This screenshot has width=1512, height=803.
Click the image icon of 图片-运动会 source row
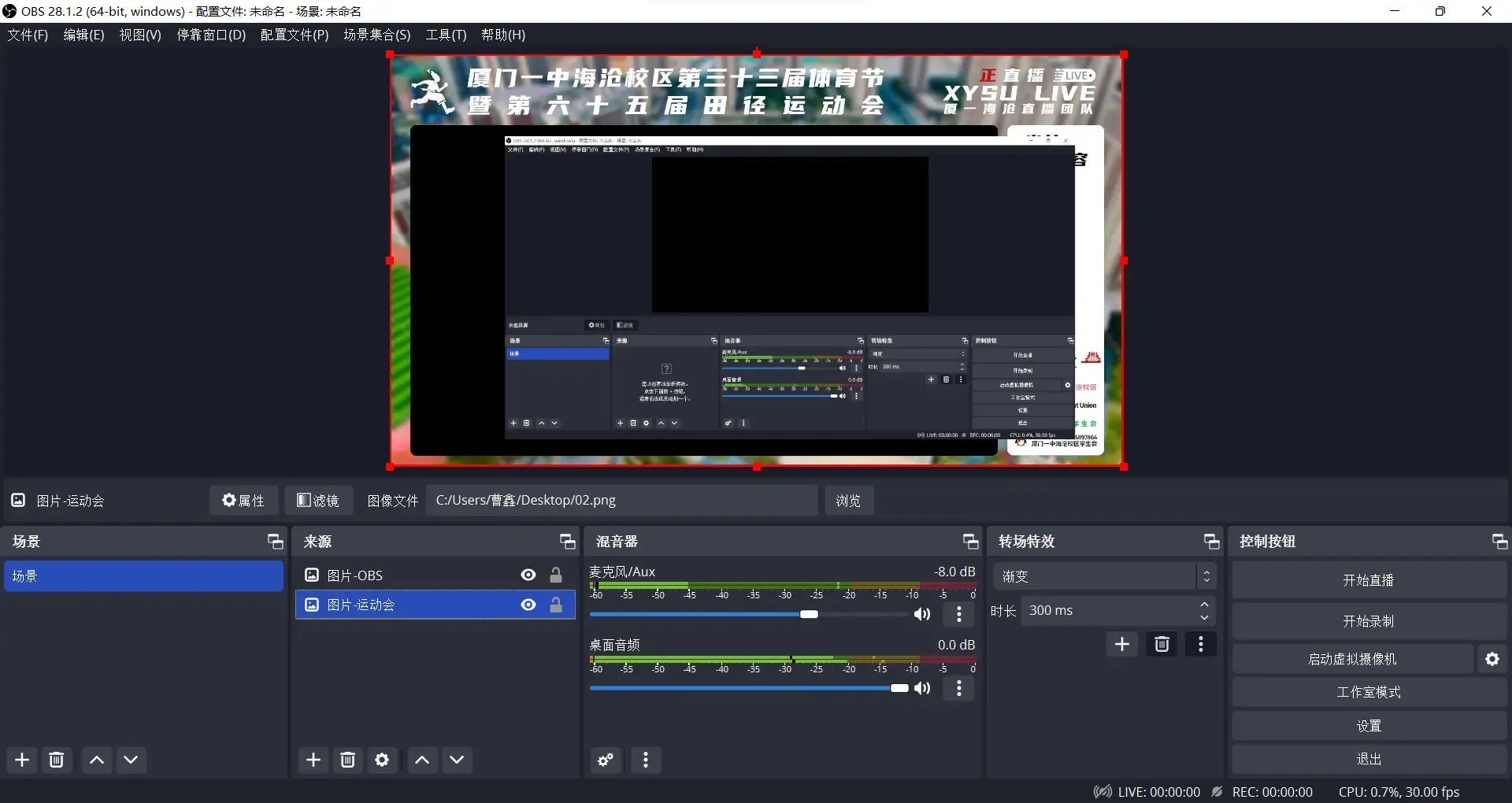click(312, 605)
